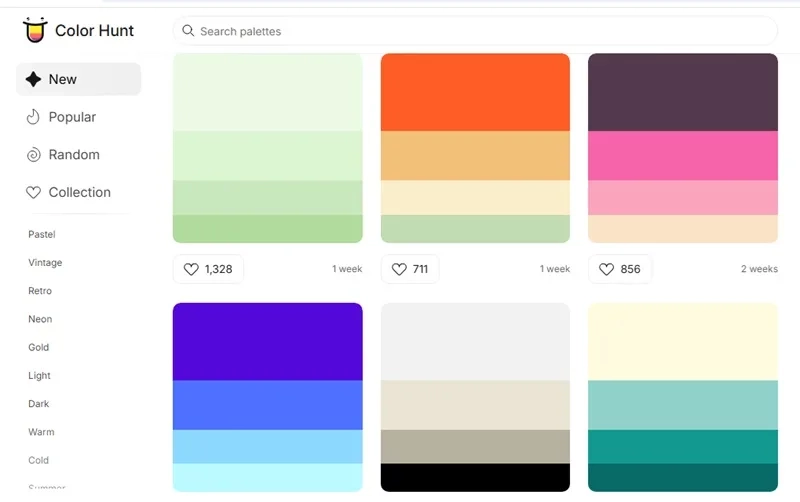Choose the Dark tag filter
The image size is (800, 502).
(39, 404)
